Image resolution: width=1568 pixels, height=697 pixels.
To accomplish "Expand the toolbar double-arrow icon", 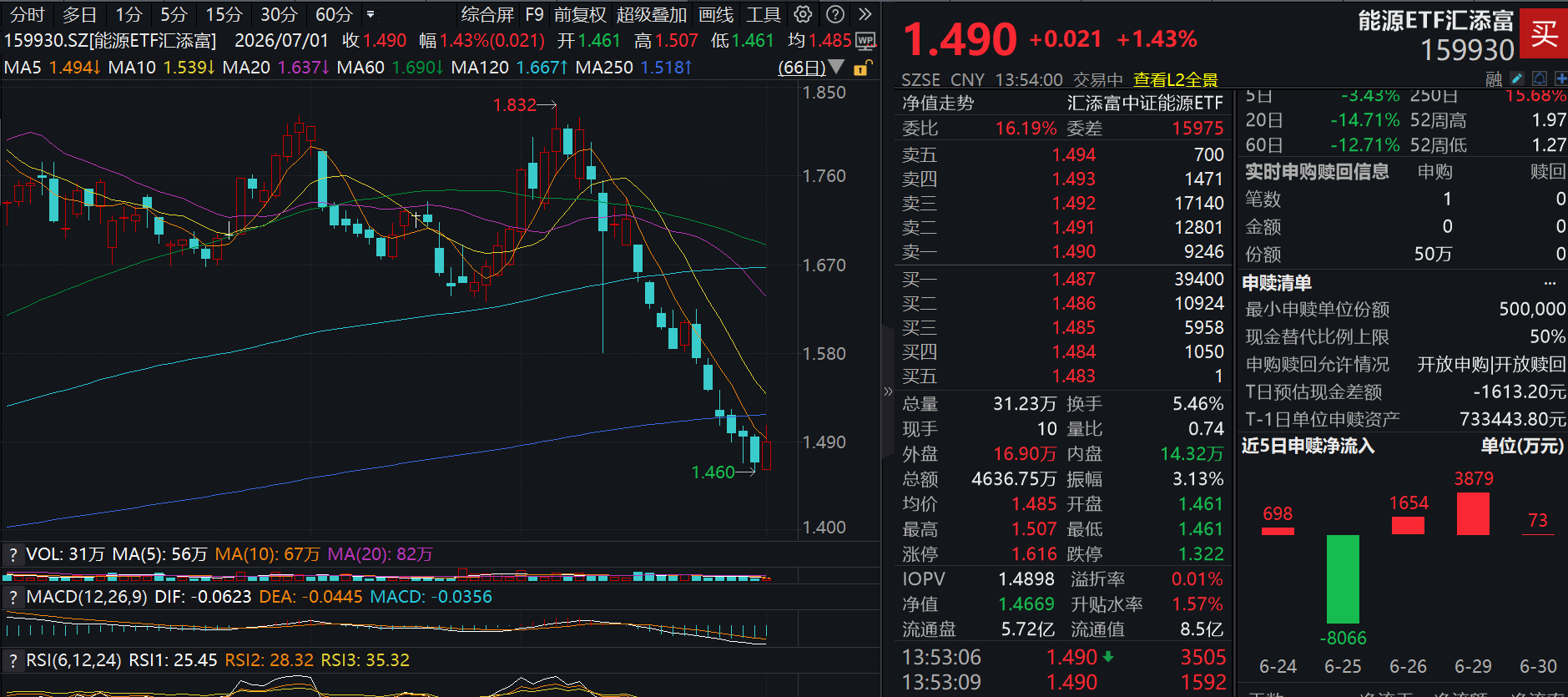I will pos(865,14).
